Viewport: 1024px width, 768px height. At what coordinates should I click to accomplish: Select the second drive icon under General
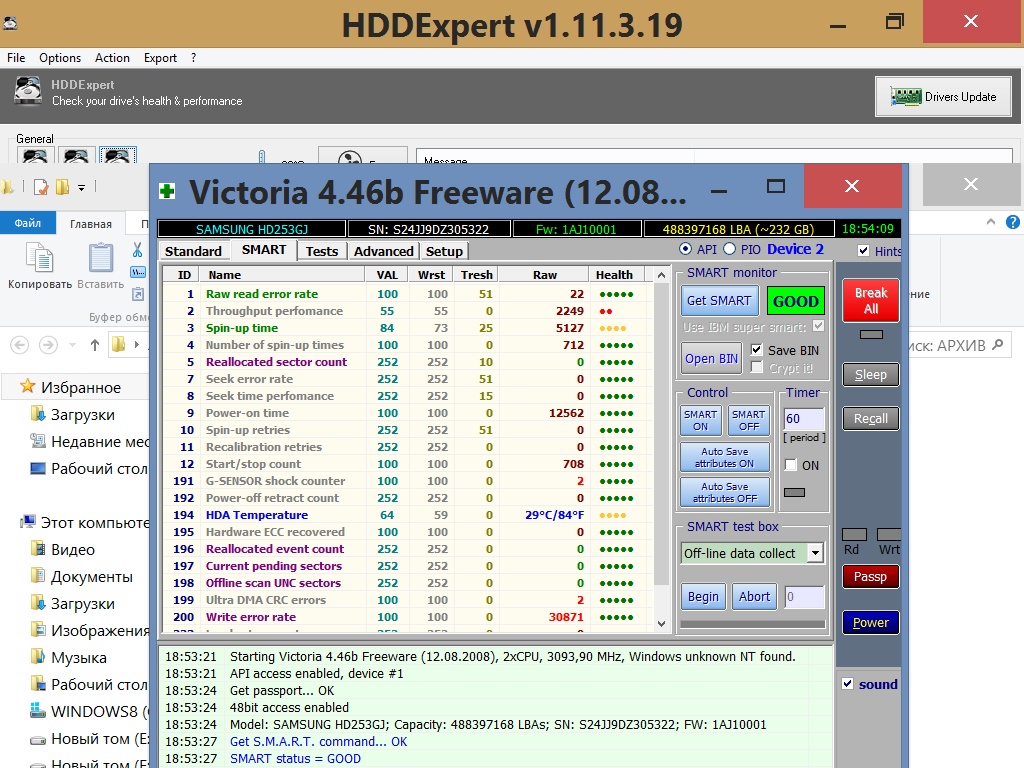click(x=76, y=155)
